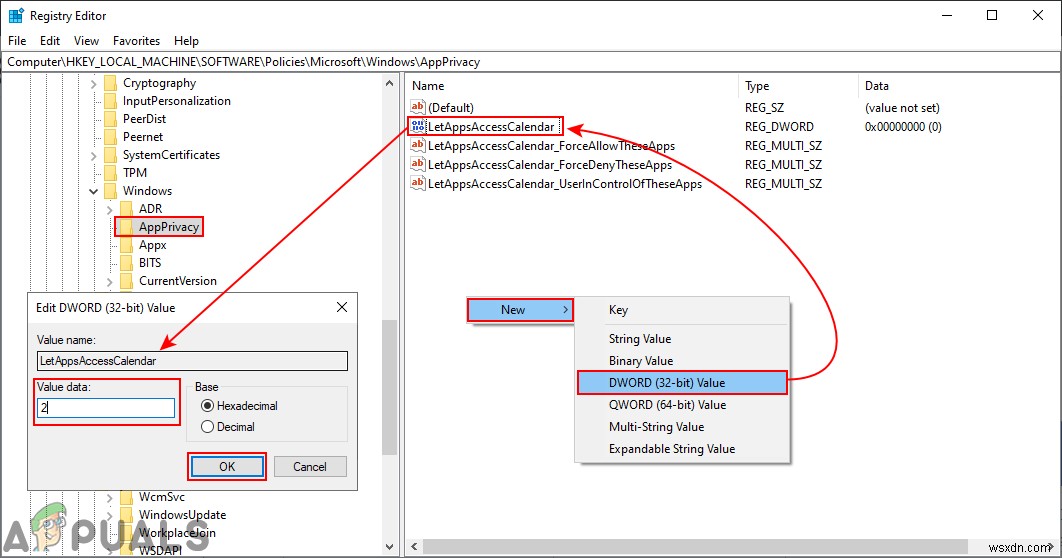1062x558 pixels.
Task: Click tree pane scroll up arrow
Action: (389, 83)
